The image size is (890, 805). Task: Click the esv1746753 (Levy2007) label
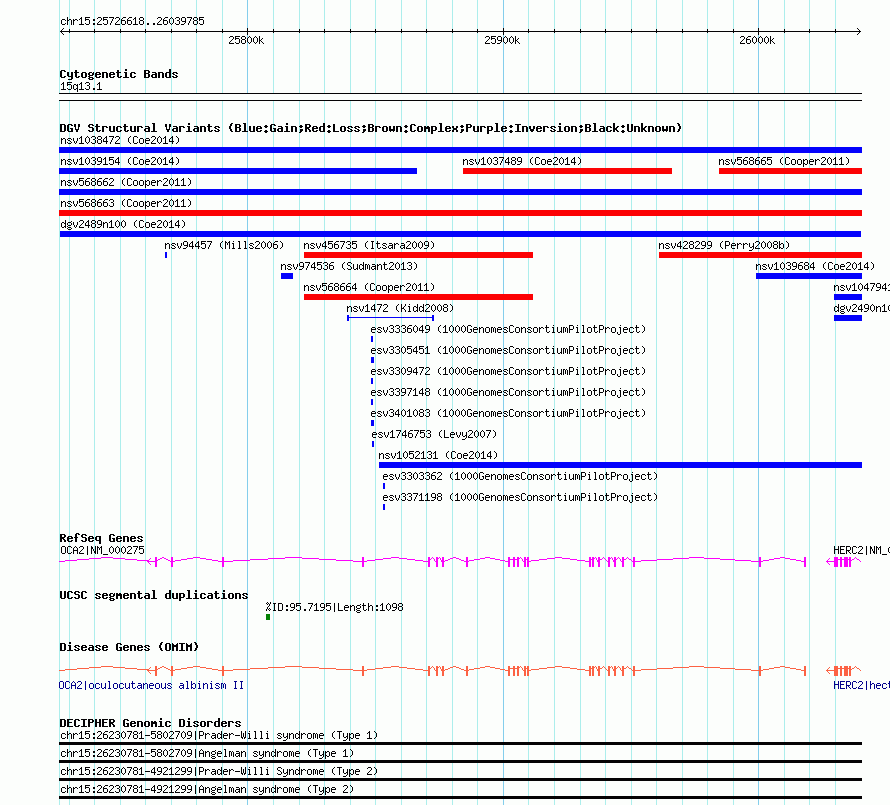tap(434, 434)
